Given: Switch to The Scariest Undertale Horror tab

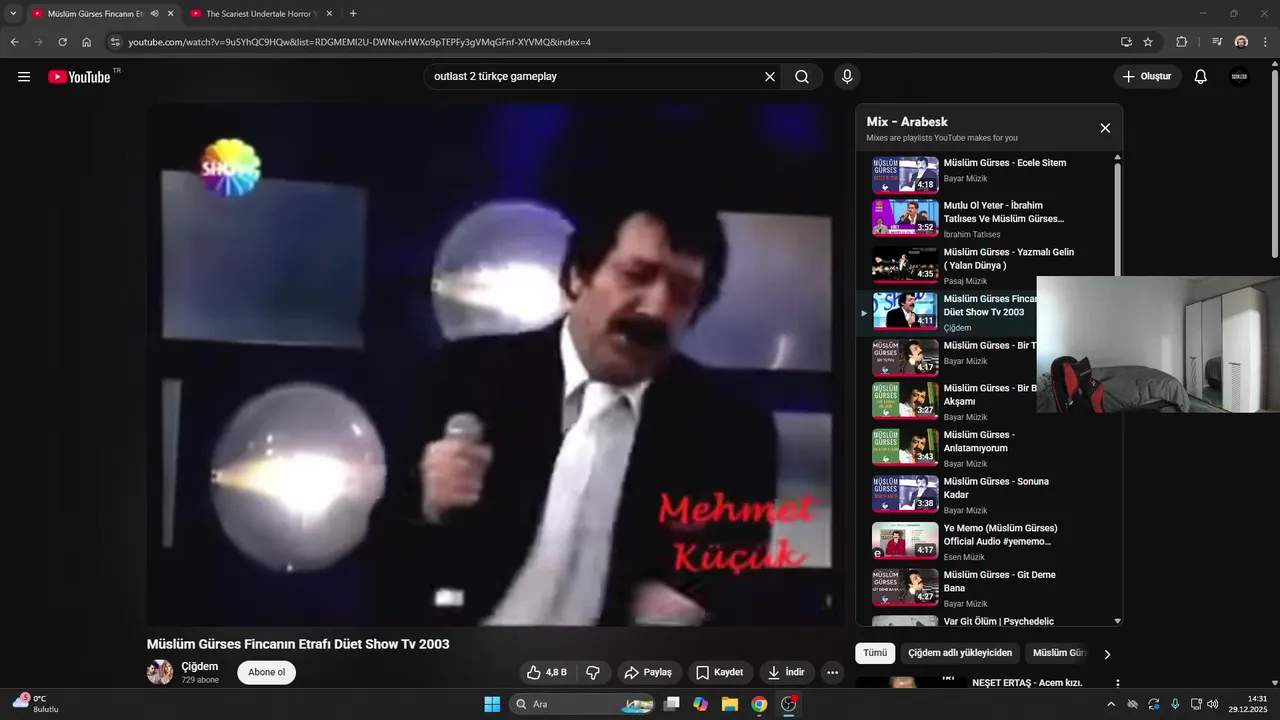Looking at the screenshot, I should click(x=260, y=14).
